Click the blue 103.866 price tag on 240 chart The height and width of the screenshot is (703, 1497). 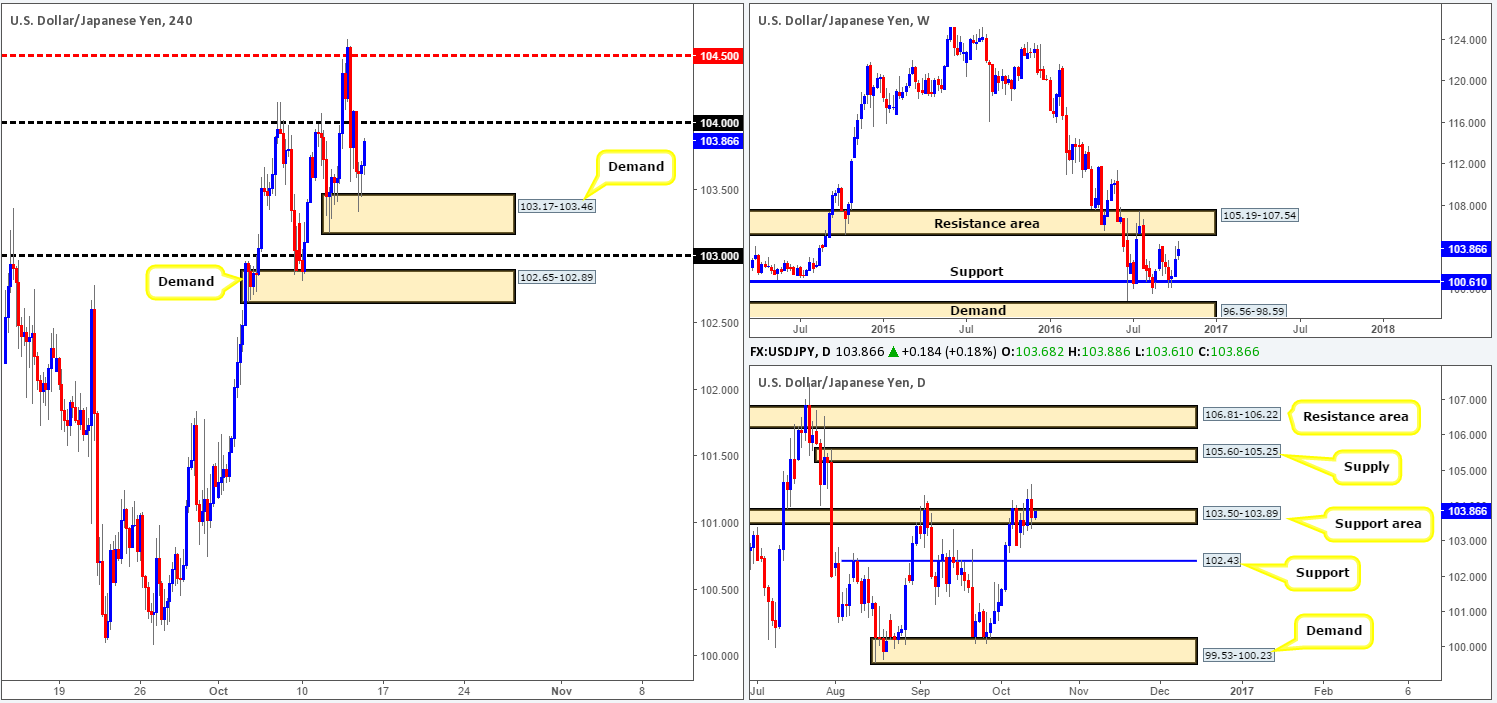coord(717,142)
